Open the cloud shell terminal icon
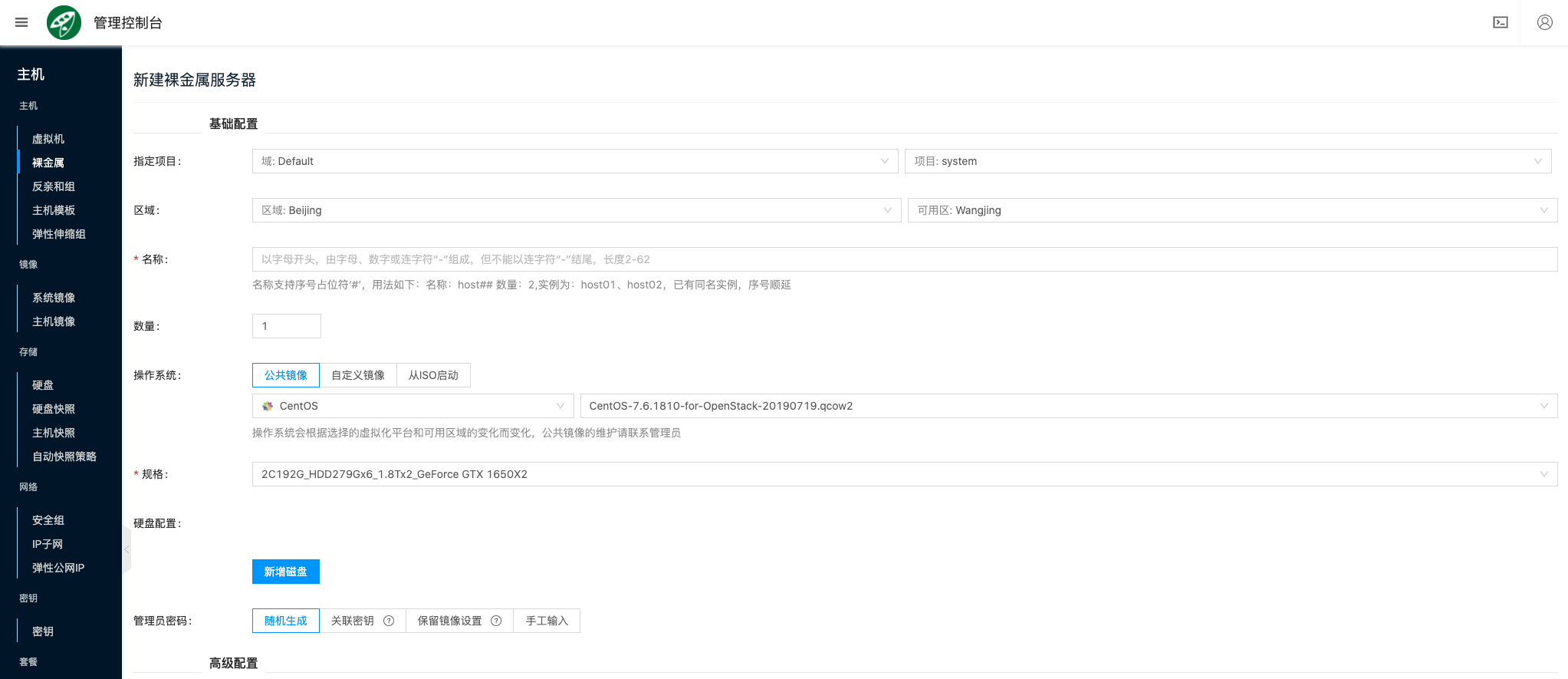The image size is (1568, 679). [1500, 22]
